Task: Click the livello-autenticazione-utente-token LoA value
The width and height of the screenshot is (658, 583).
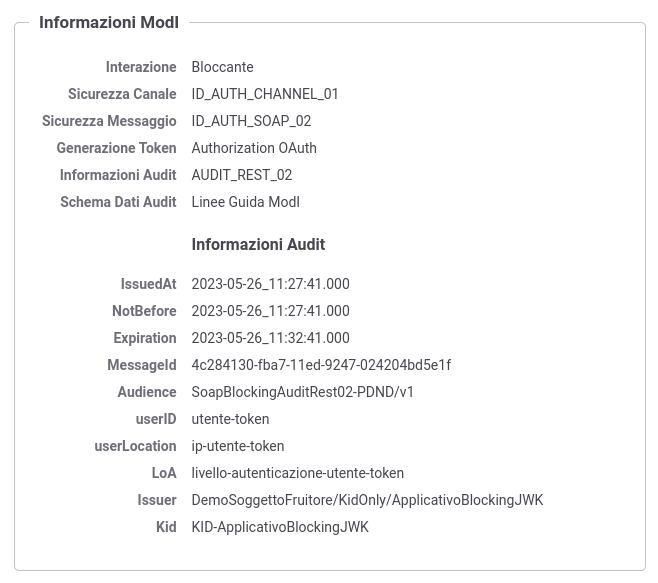Action: pyautogui.click(x=298, y=473)
